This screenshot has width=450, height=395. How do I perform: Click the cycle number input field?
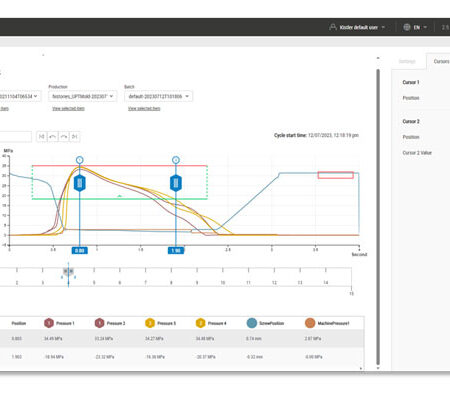pos(16,137)
